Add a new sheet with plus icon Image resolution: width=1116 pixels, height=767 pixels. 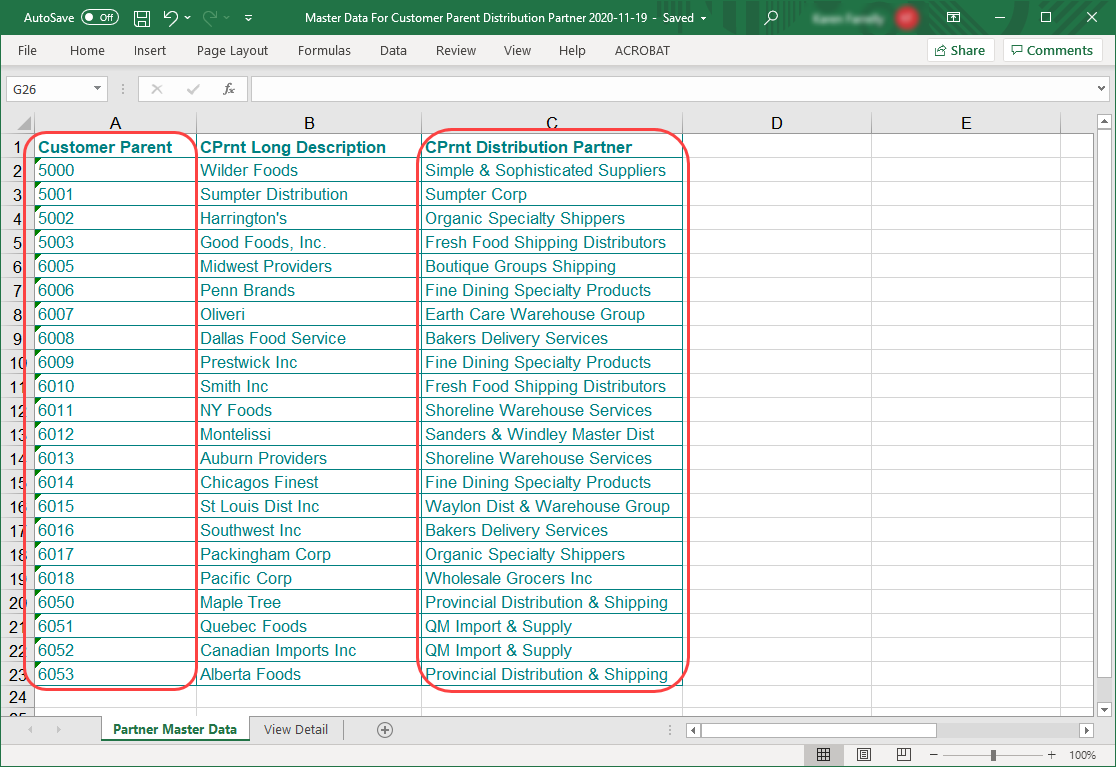tap(385, 730)
